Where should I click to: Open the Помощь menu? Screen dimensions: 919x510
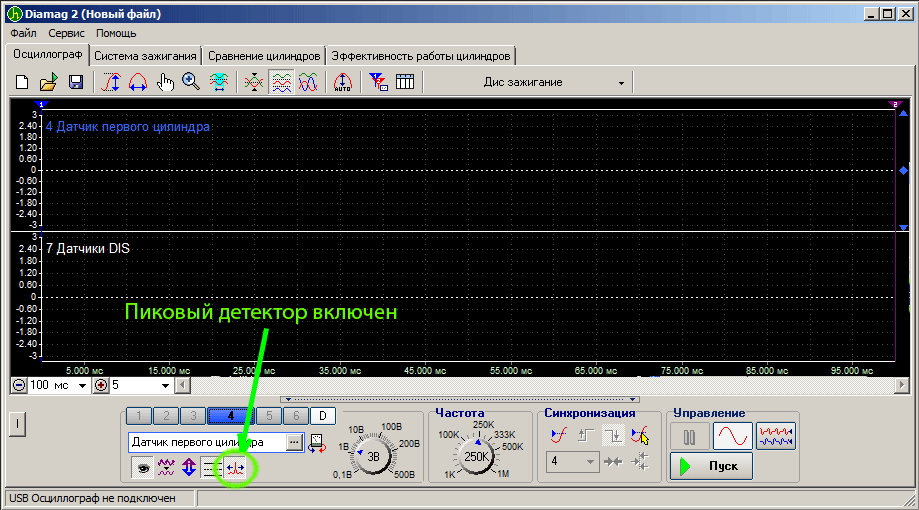tap(116, 33)
